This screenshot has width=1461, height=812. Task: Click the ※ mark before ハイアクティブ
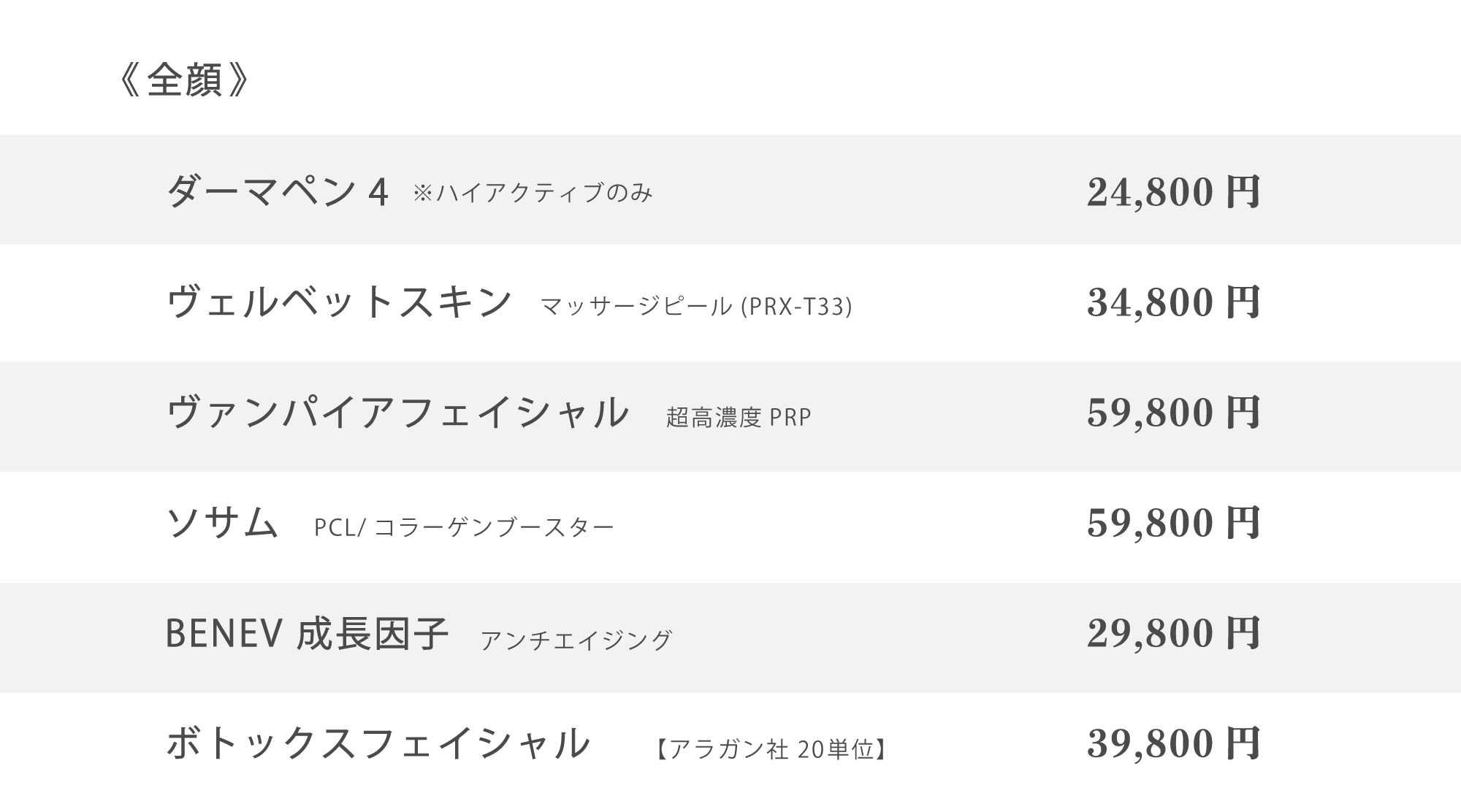point(423,194)
